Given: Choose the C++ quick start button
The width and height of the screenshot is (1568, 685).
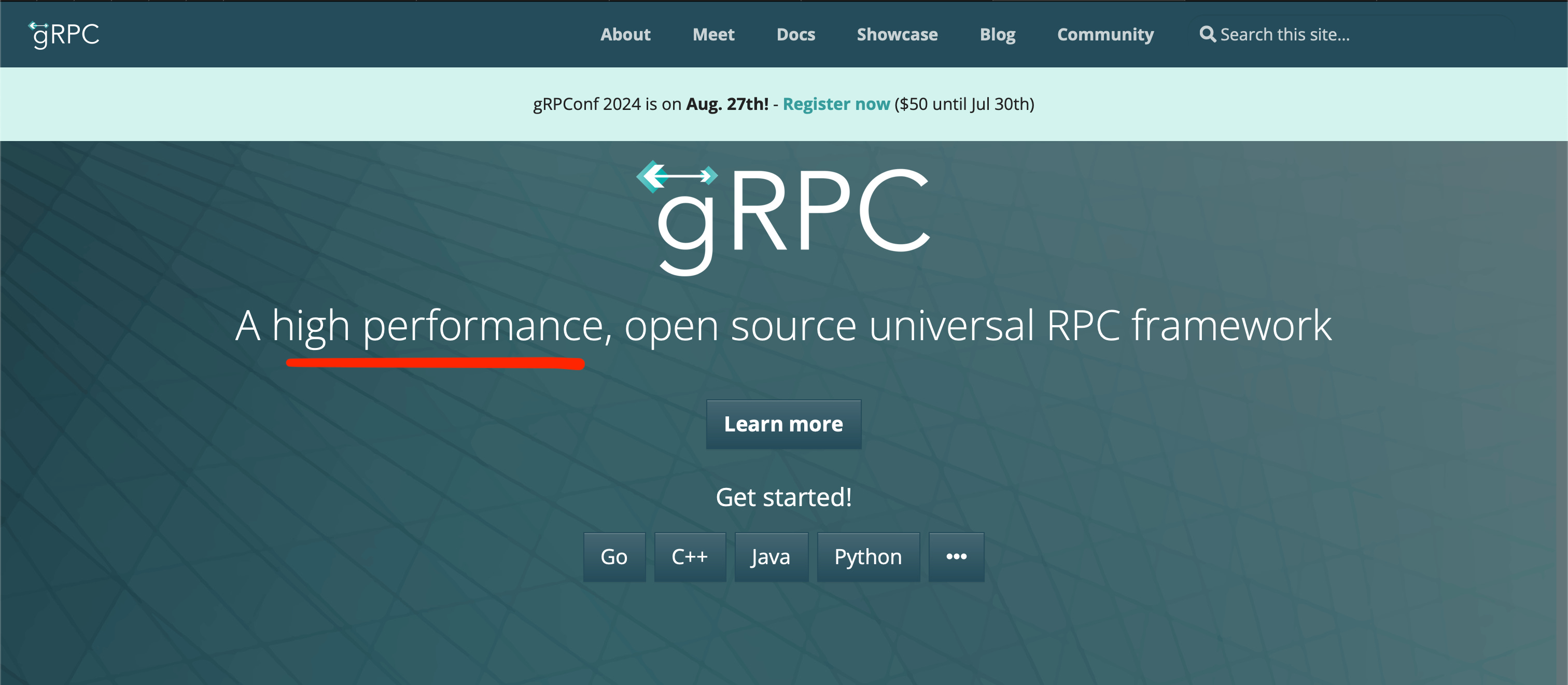Looking at the screenshot, I should [x=689, y=556].
